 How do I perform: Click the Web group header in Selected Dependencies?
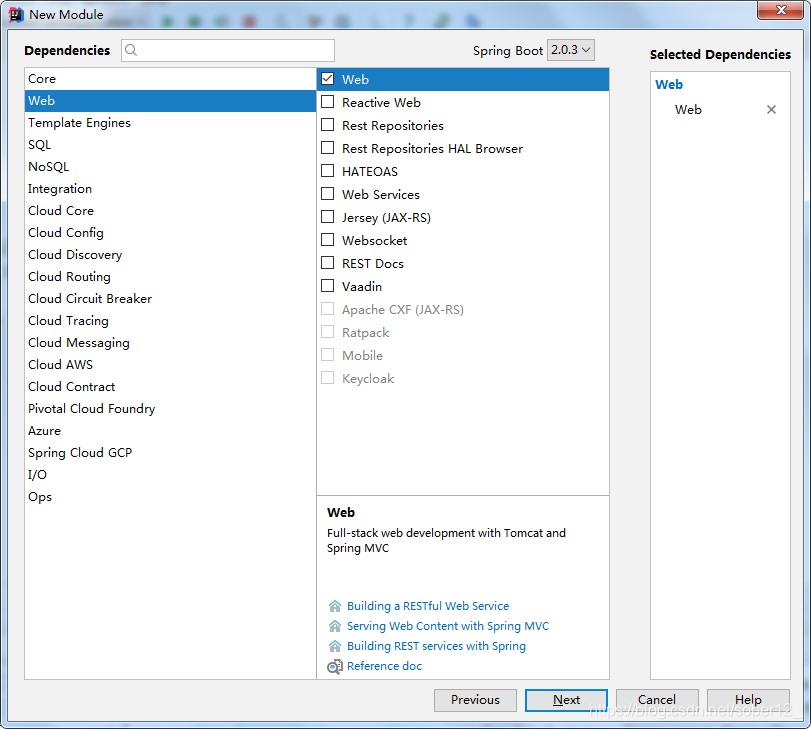(669, 84)
